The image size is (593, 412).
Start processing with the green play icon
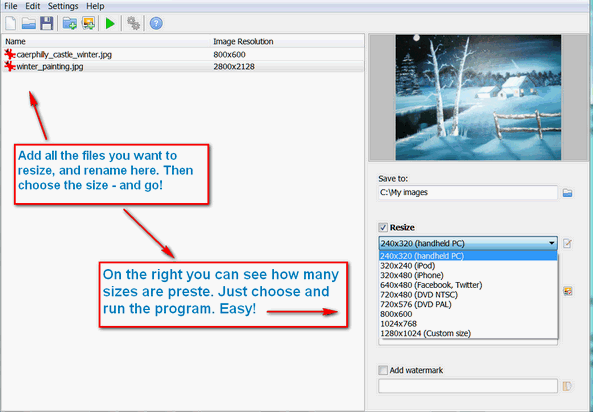point(110,24)
